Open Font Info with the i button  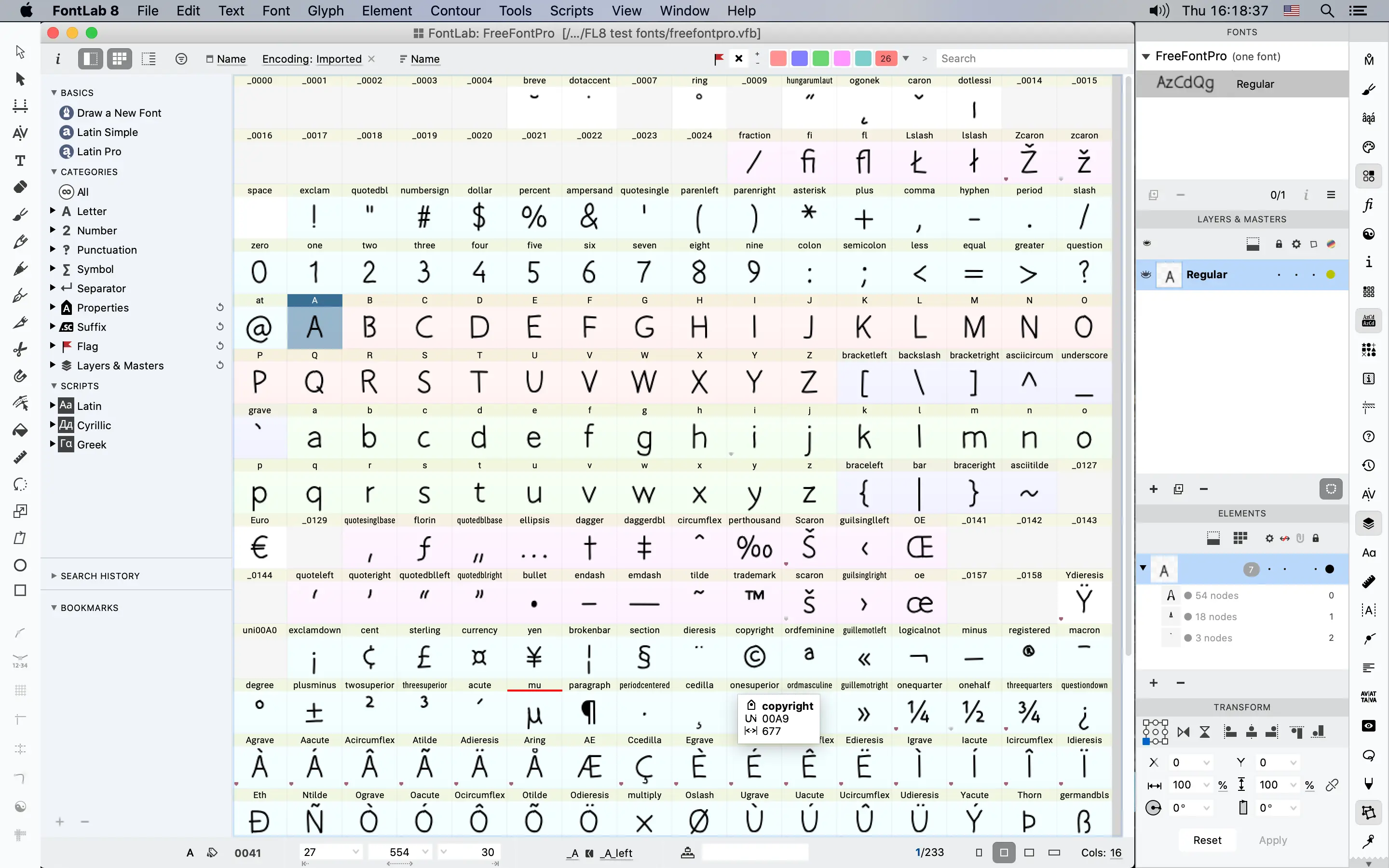(x=57, y=58)
